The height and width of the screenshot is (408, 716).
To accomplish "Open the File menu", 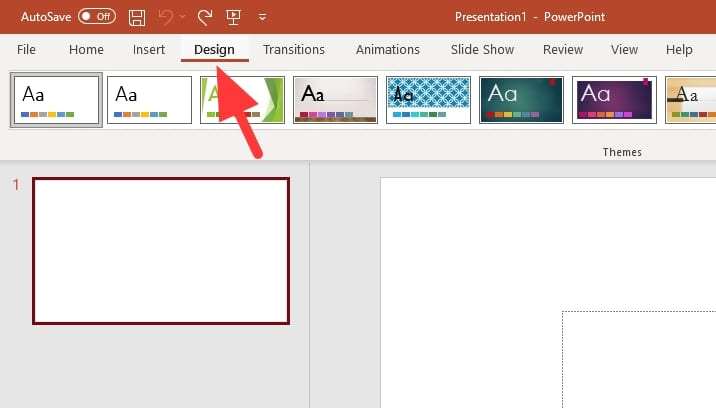I will [27, 50].
